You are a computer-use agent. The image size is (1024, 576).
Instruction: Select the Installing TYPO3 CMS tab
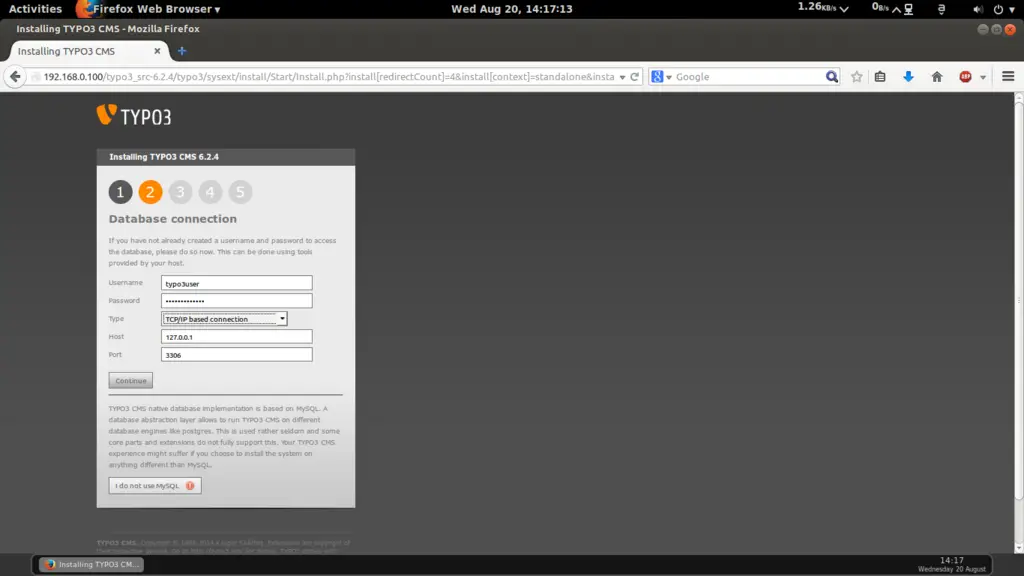[x=89, y=51]
